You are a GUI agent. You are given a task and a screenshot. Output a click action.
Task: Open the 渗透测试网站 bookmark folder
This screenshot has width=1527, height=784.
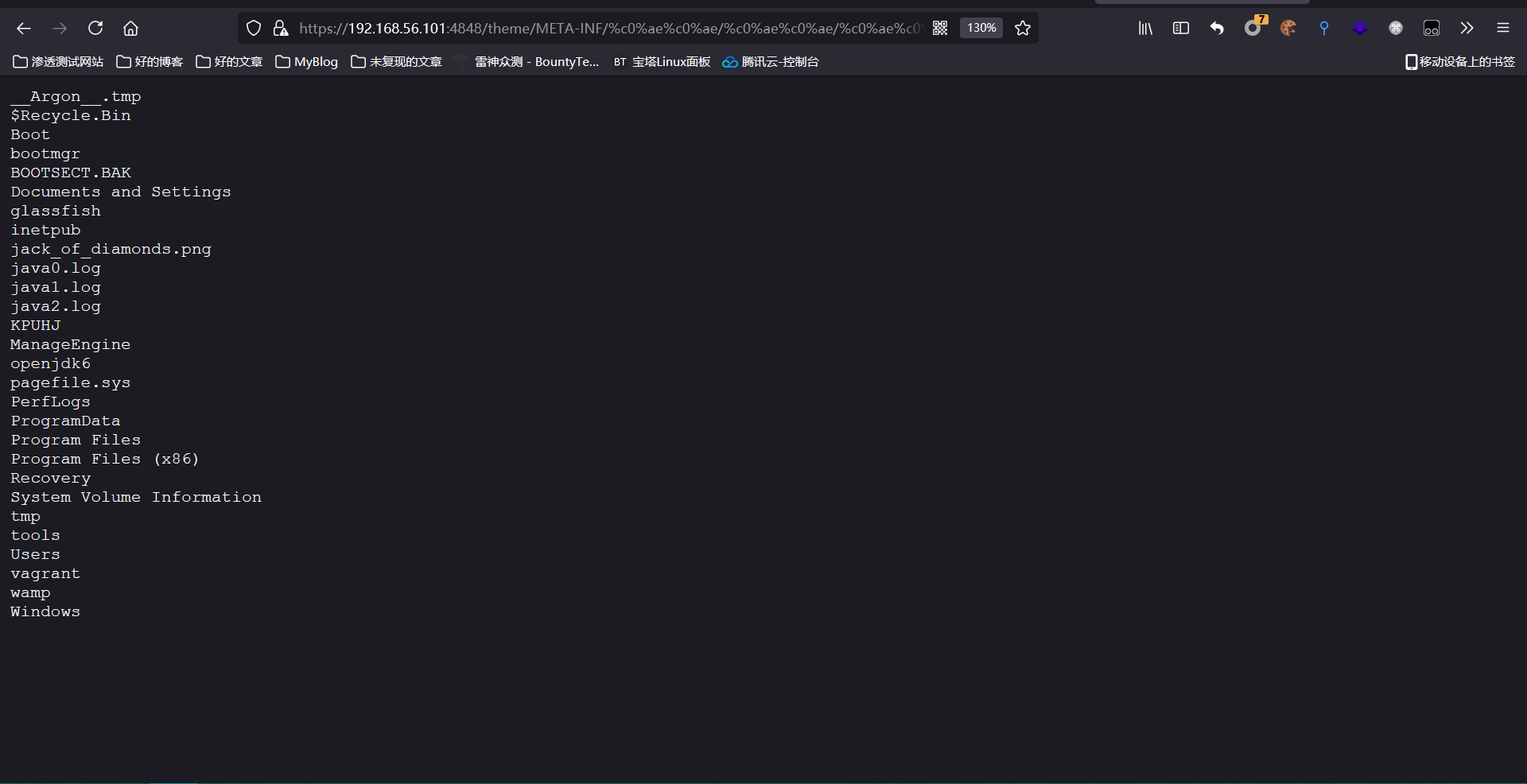[59, 62]
